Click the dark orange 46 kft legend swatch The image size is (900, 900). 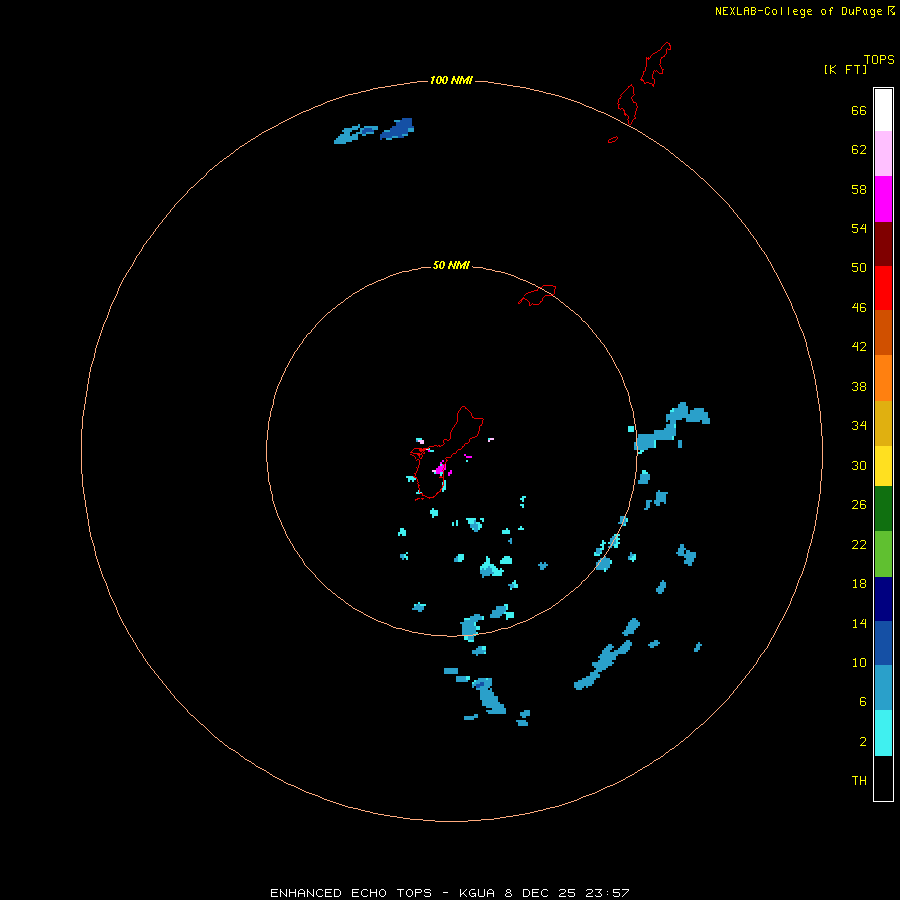point(883,333)
